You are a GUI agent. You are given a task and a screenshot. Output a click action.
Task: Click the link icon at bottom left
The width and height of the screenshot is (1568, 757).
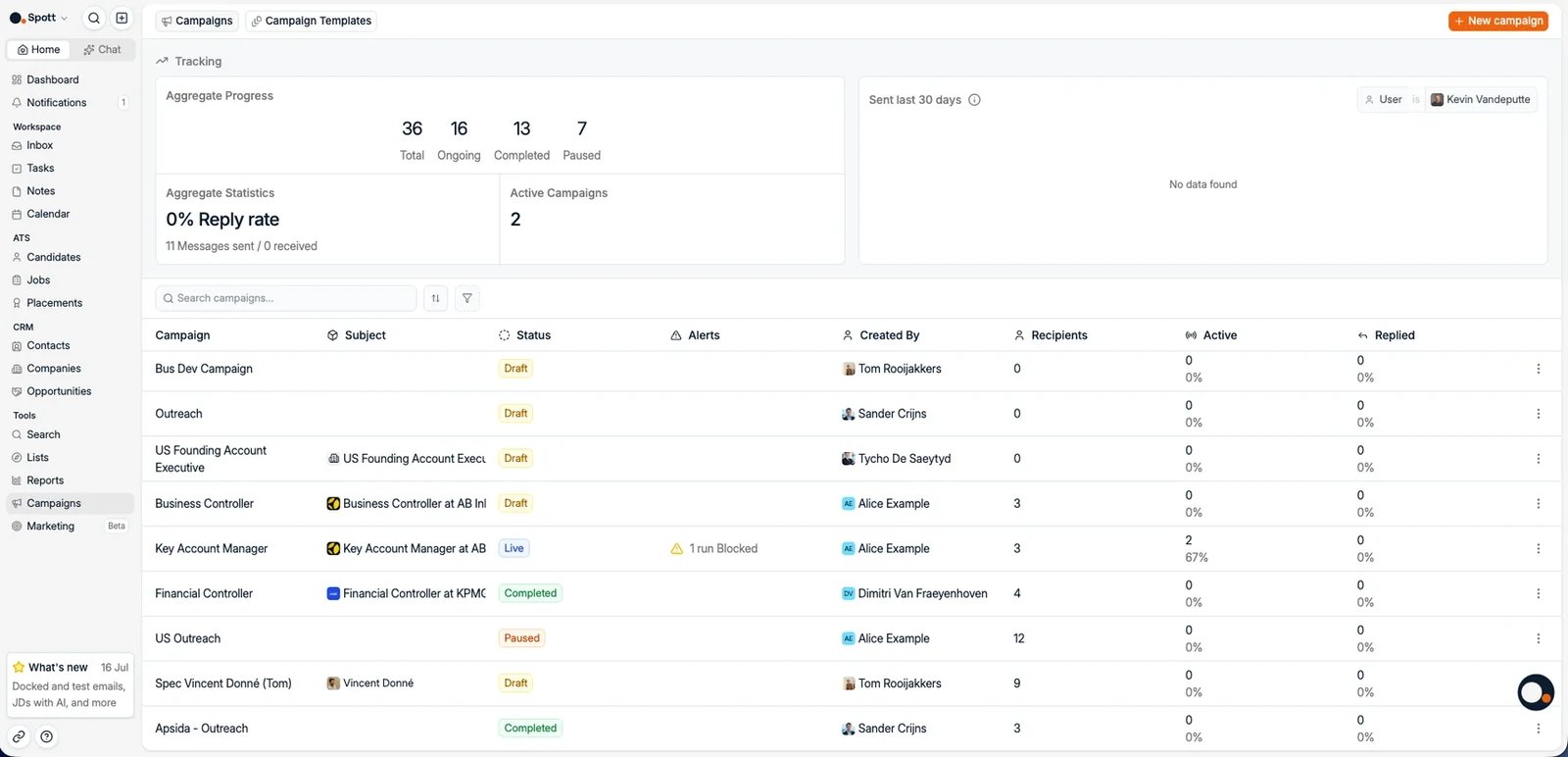click(x=20, y=736)
